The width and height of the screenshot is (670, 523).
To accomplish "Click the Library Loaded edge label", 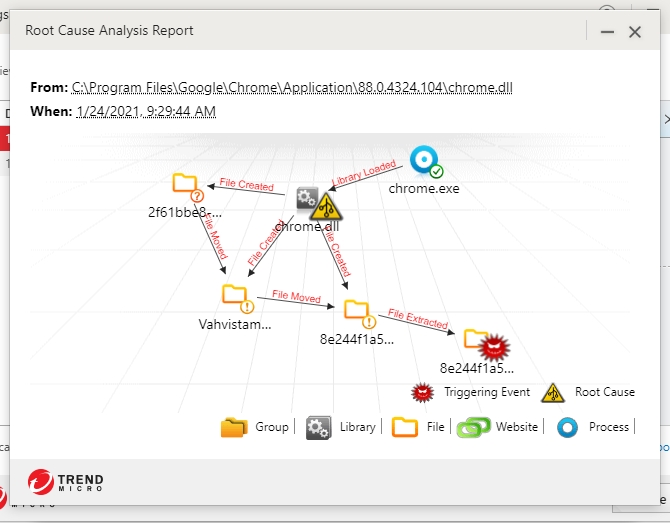I will (x=364, y=172).
